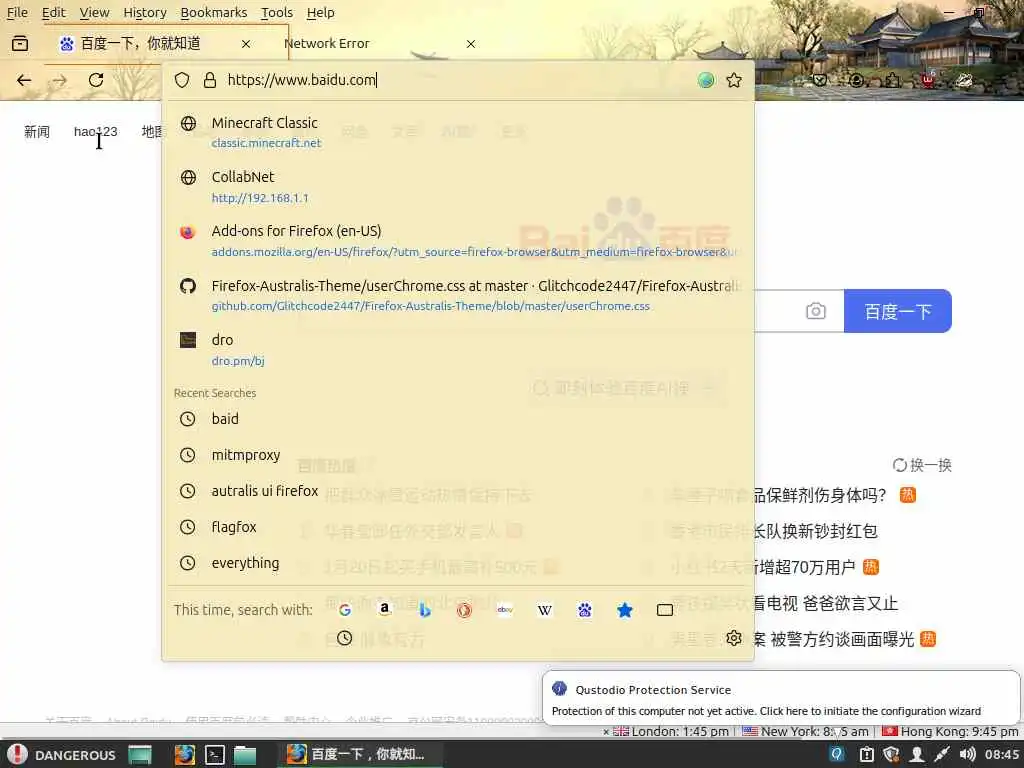Search this time with Bing
Viewport: 1024px width, 768px height.
tap(424, 610)
